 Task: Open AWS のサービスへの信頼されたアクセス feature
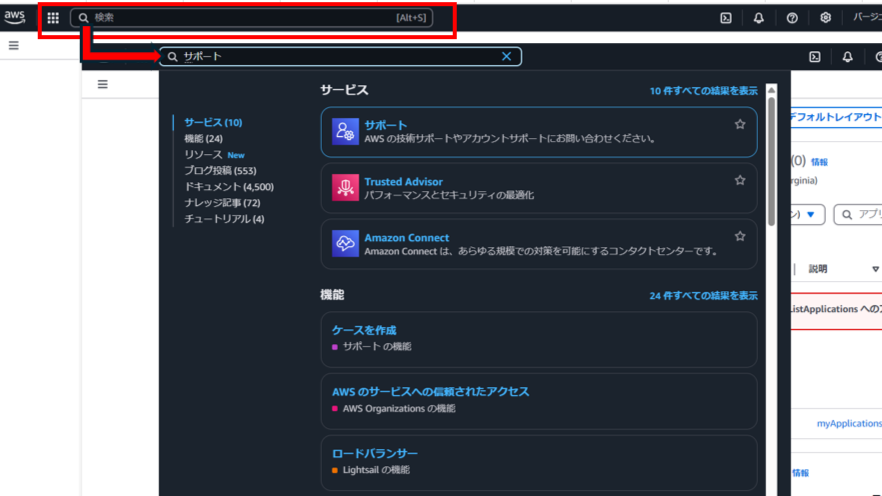click(x=430, y=392)
